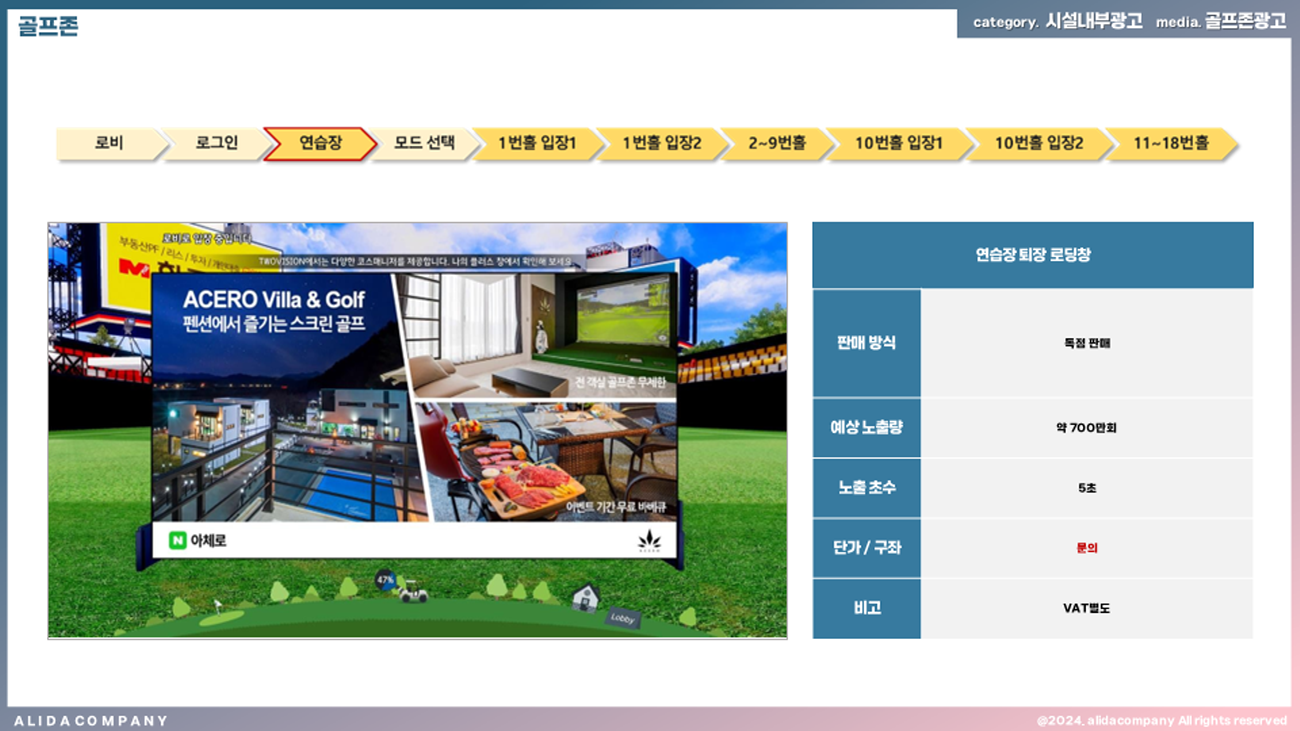
Task: Click the red 문의 price inquiry text
Action: 1086,548
